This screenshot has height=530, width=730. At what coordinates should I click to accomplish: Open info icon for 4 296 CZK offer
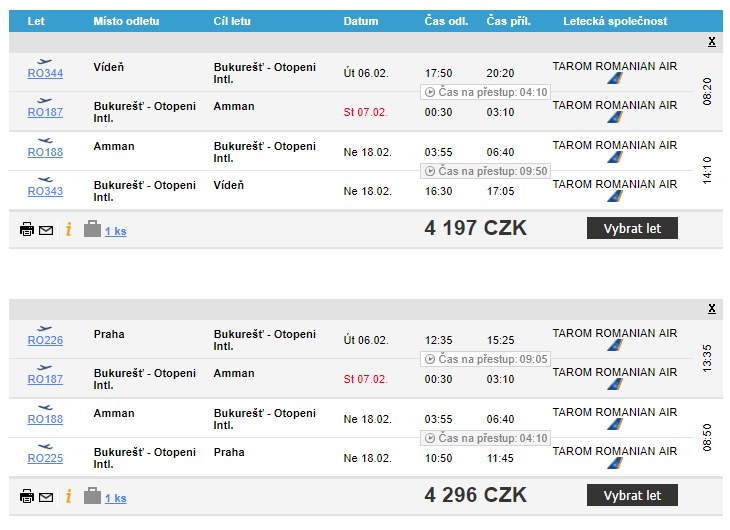click(68, 496)
